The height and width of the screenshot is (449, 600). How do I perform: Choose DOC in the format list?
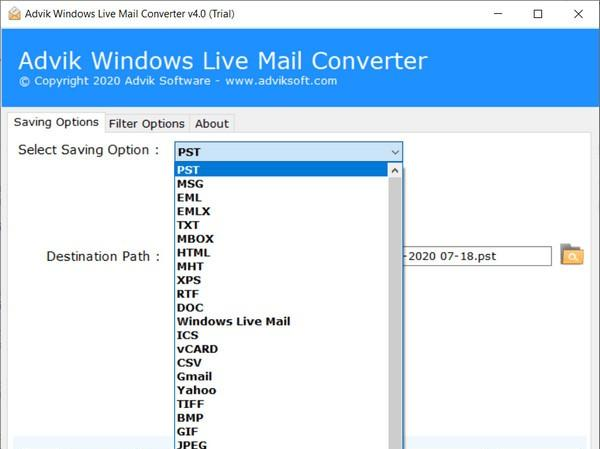(x=281, y=308)
